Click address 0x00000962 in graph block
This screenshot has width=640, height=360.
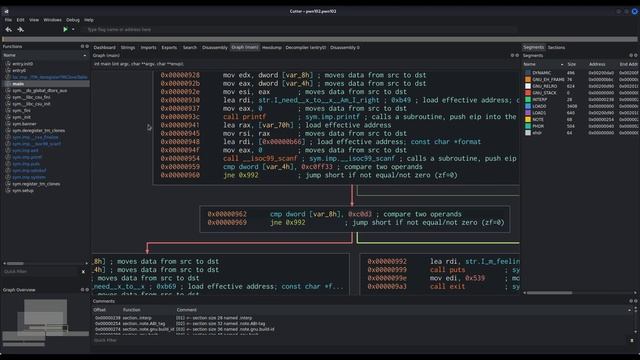(227, 214)
